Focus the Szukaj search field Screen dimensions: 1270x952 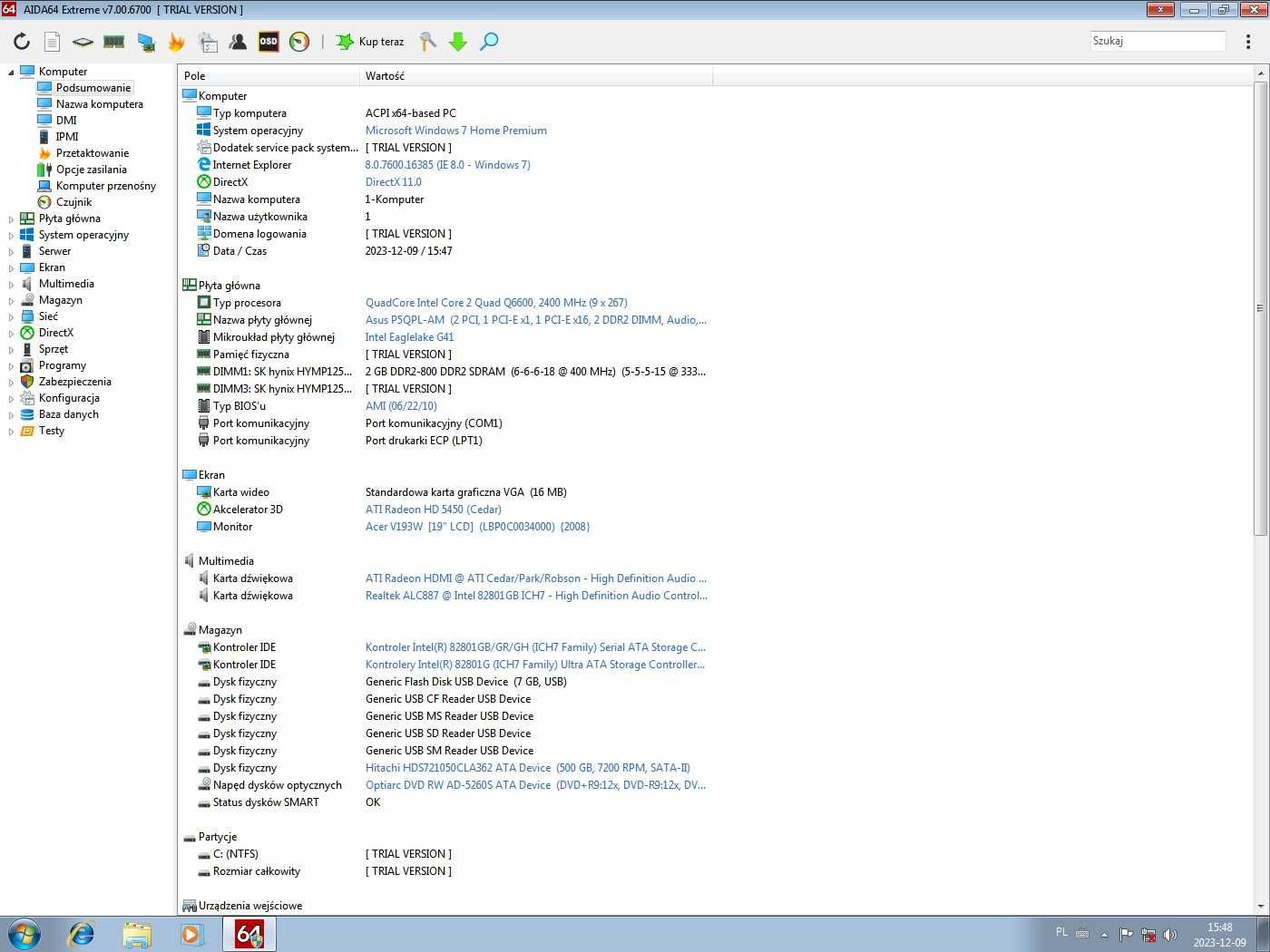[1158, 41]
